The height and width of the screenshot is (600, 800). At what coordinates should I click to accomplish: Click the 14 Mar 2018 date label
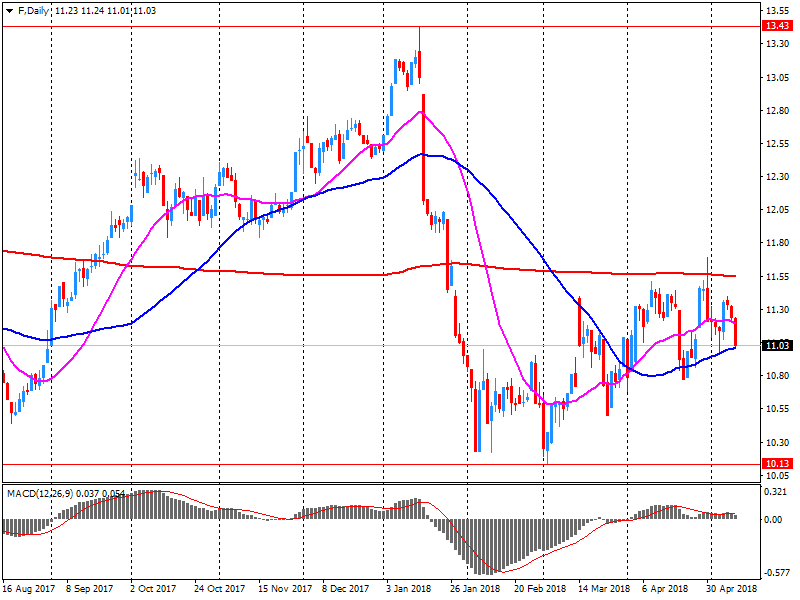click(604, 589)
